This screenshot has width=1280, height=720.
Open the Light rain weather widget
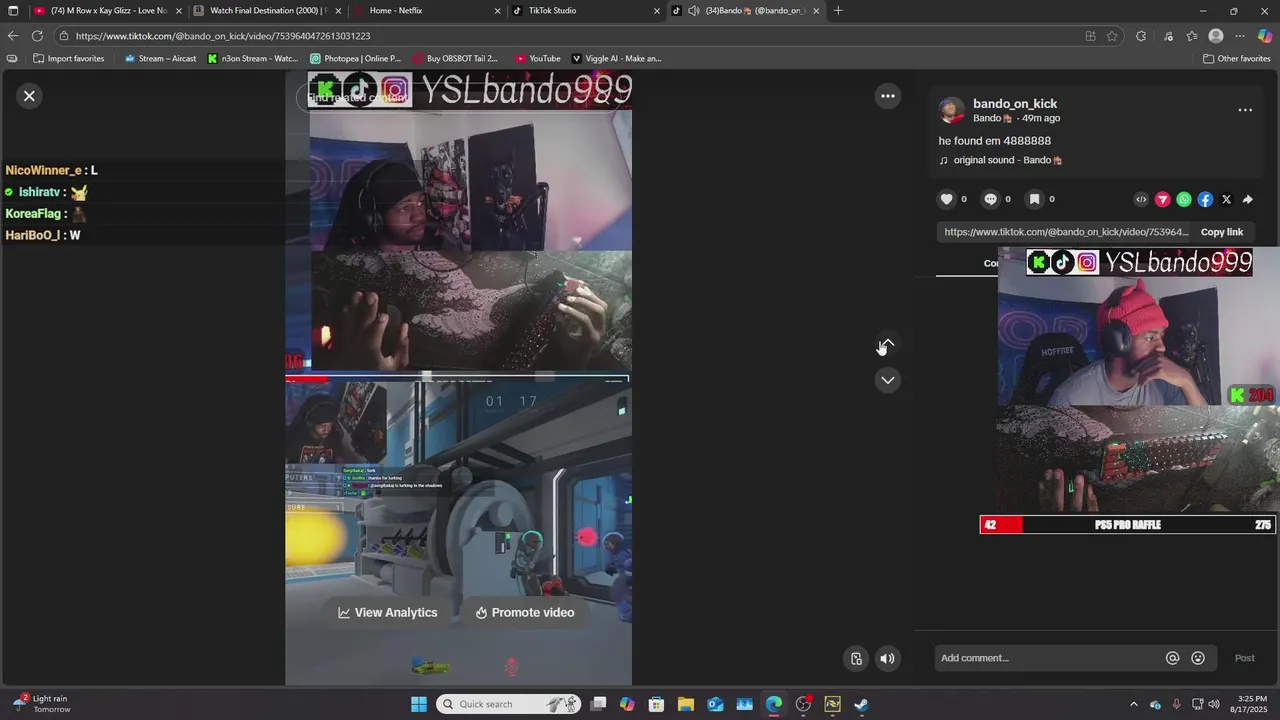[42, 704]
